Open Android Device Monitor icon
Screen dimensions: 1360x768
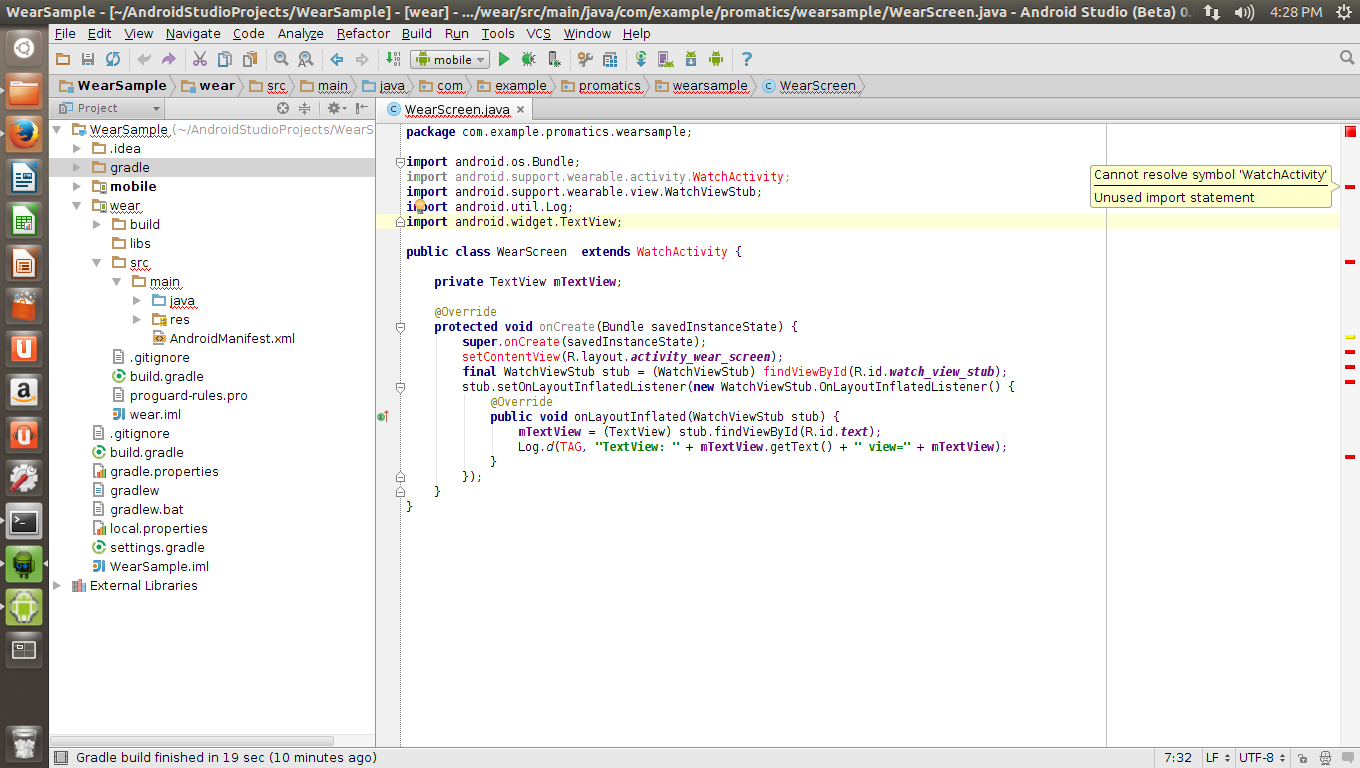[715, 60]
